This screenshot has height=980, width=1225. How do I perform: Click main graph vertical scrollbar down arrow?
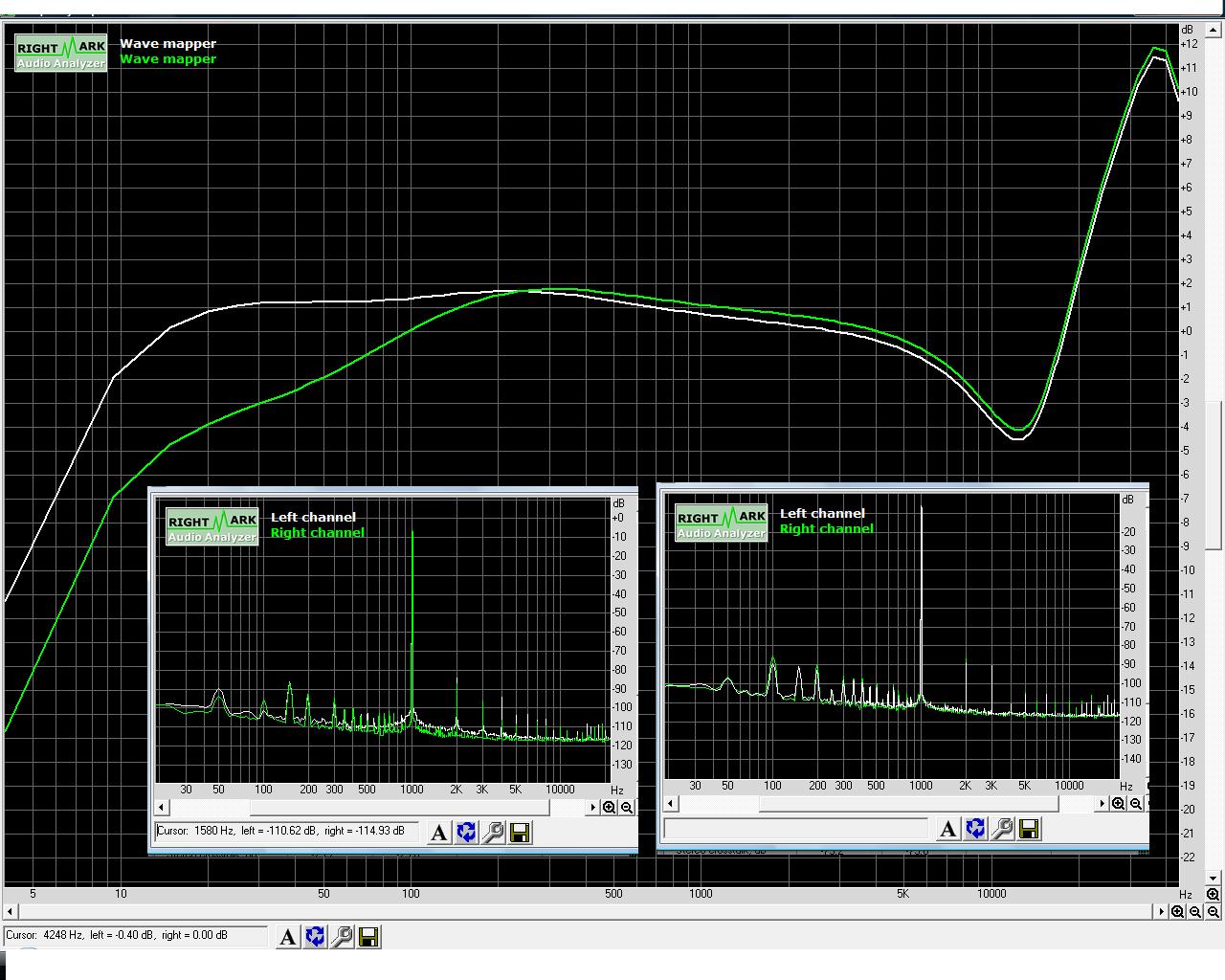pos(1213,877)
